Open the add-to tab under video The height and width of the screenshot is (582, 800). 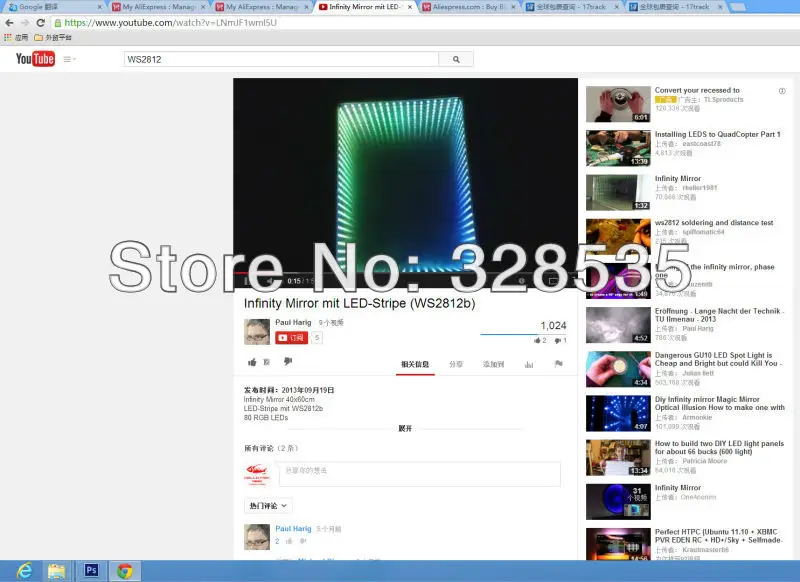click(x=493, y=364)
